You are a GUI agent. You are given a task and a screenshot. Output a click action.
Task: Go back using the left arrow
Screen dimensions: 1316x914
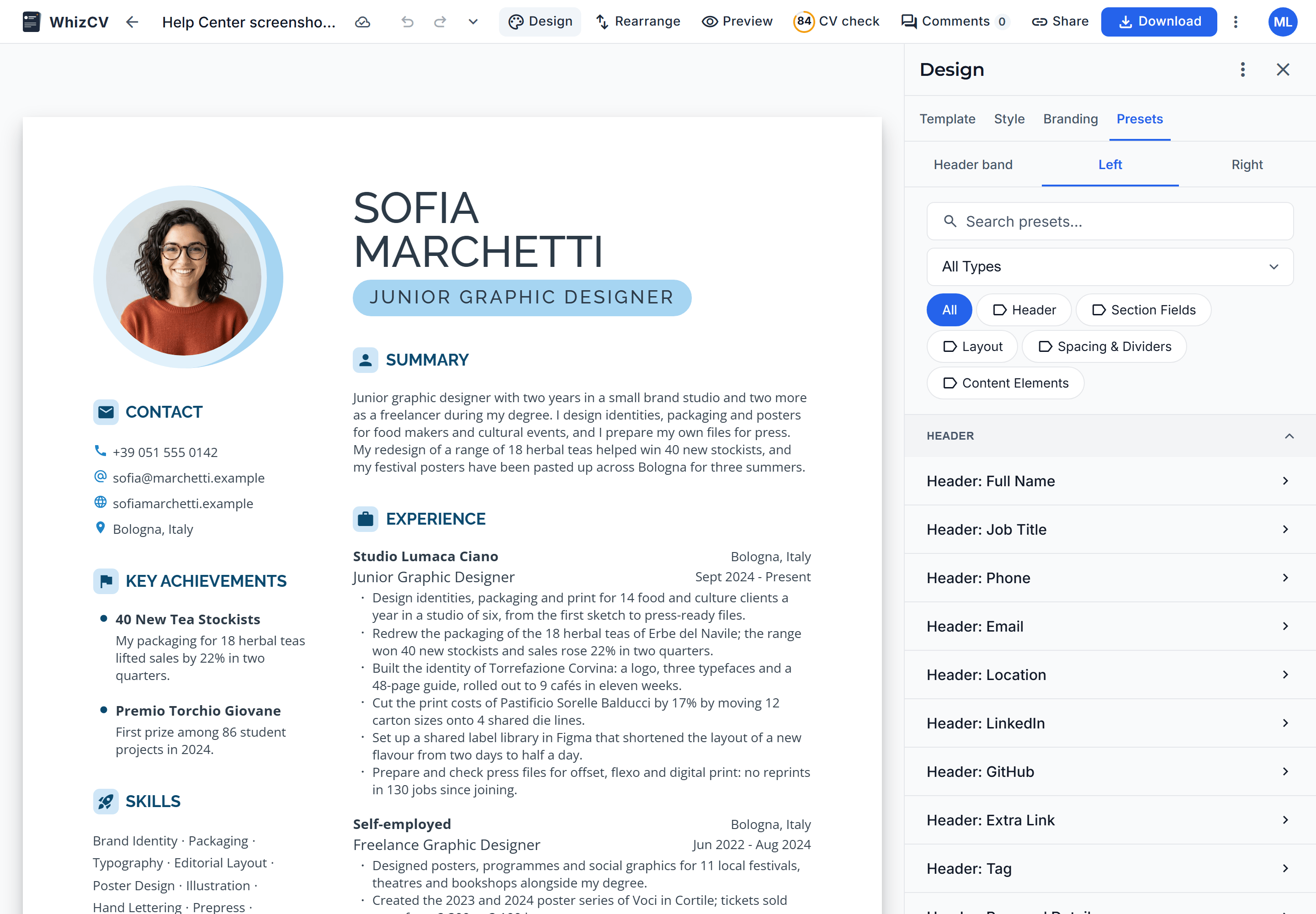[x=133, y=22]
